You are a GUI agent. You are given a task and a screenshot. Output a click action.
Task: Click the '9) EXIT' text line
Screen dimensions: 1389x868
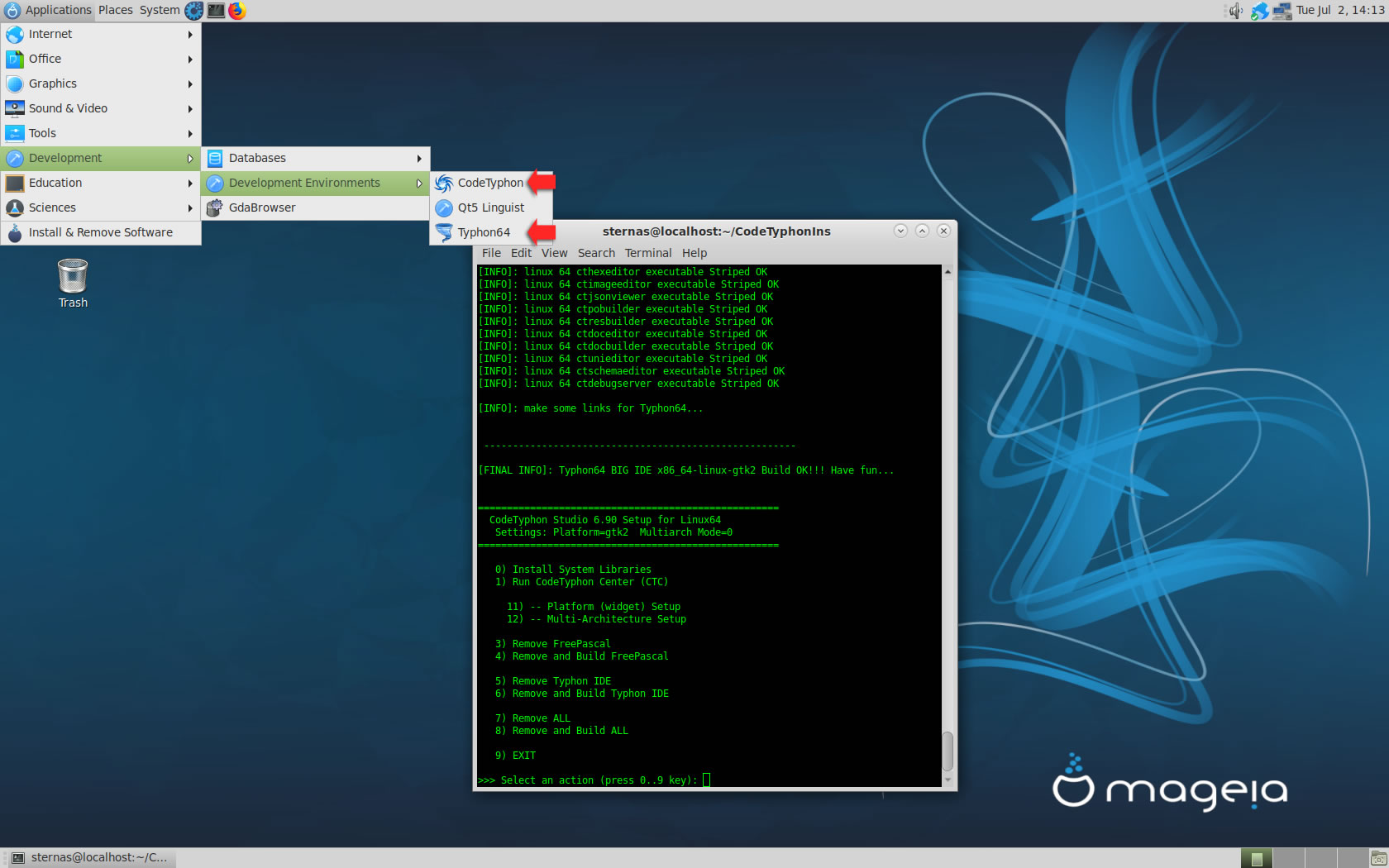click(515, 756)
